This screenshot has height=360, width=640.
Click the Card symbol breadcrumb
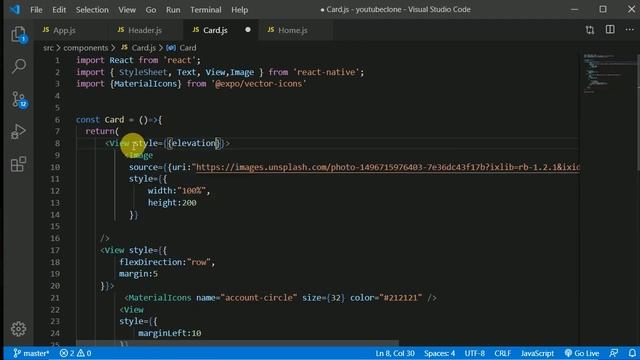[182, 48]
